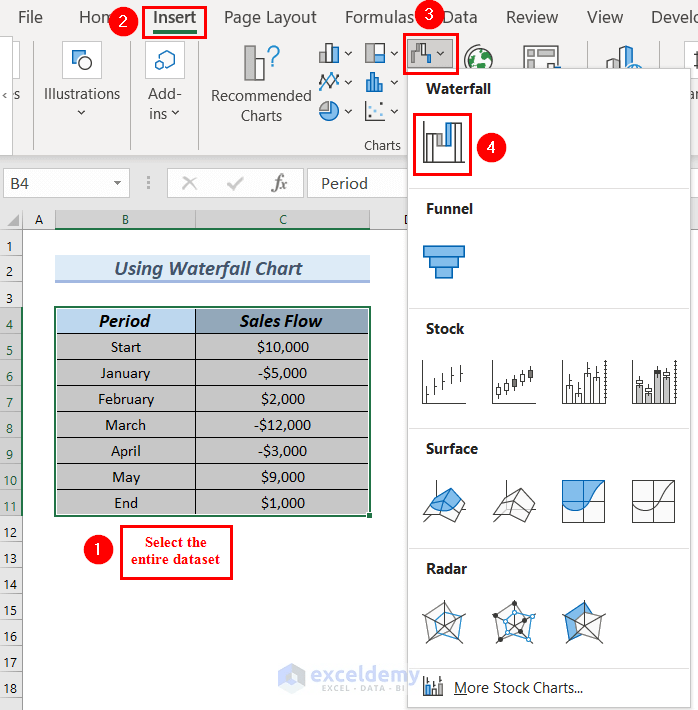
Task: Click the cell with -$12,000
Action: point(282,425)
